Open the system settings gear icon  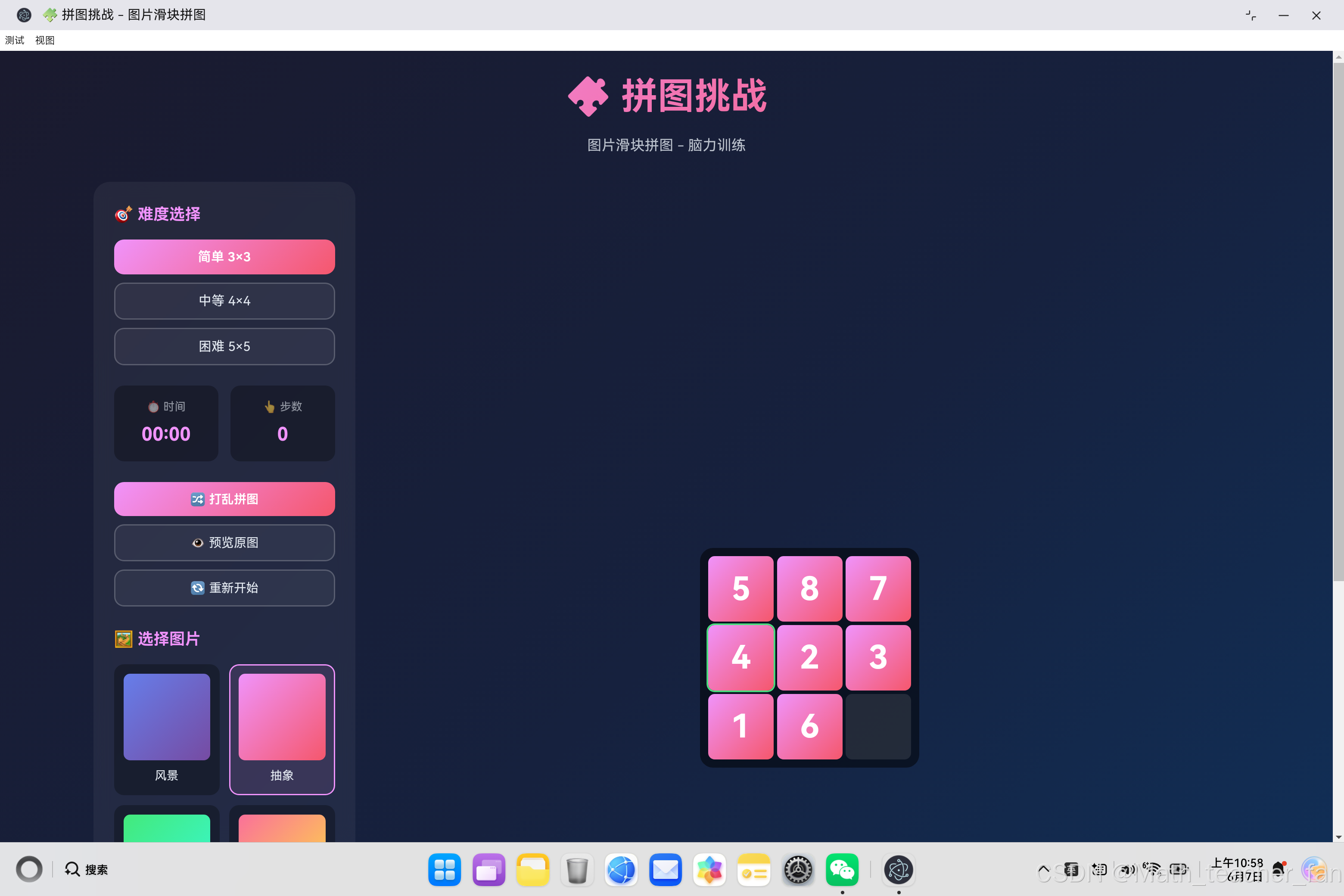(798, 870)
